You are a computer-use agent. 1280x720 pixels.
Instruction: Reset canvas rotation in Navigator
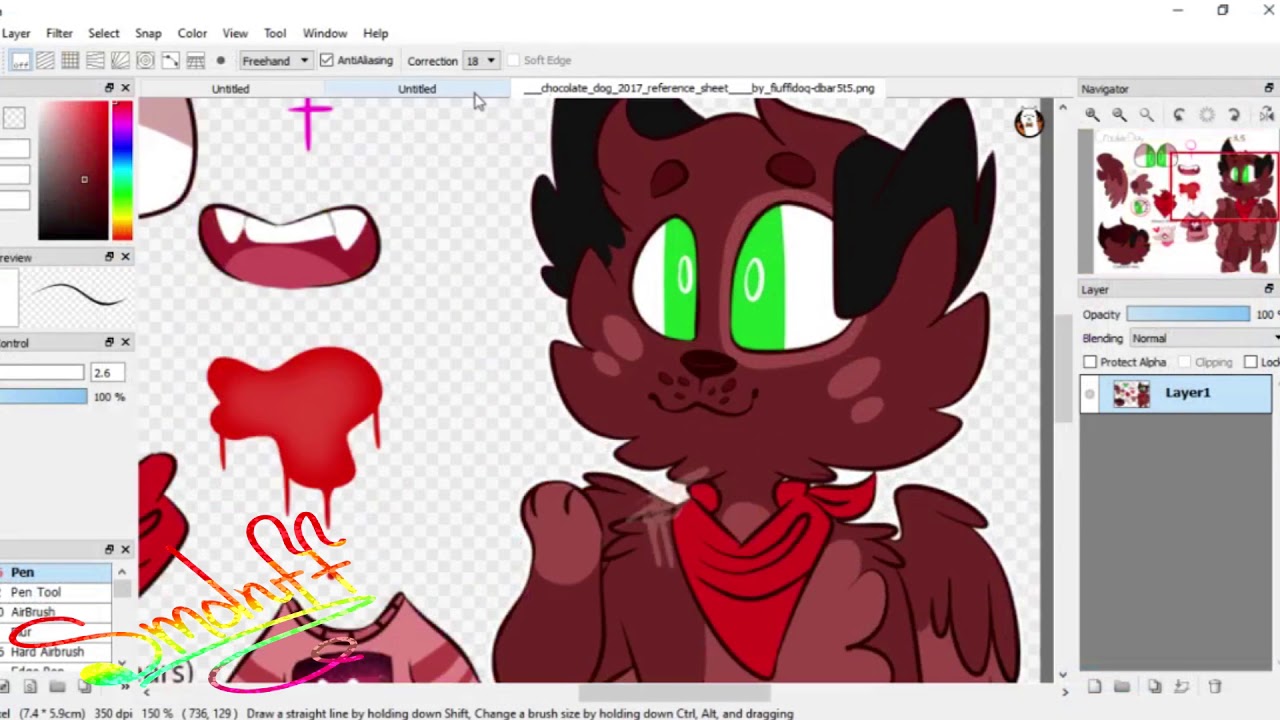tap(1206, 115)
